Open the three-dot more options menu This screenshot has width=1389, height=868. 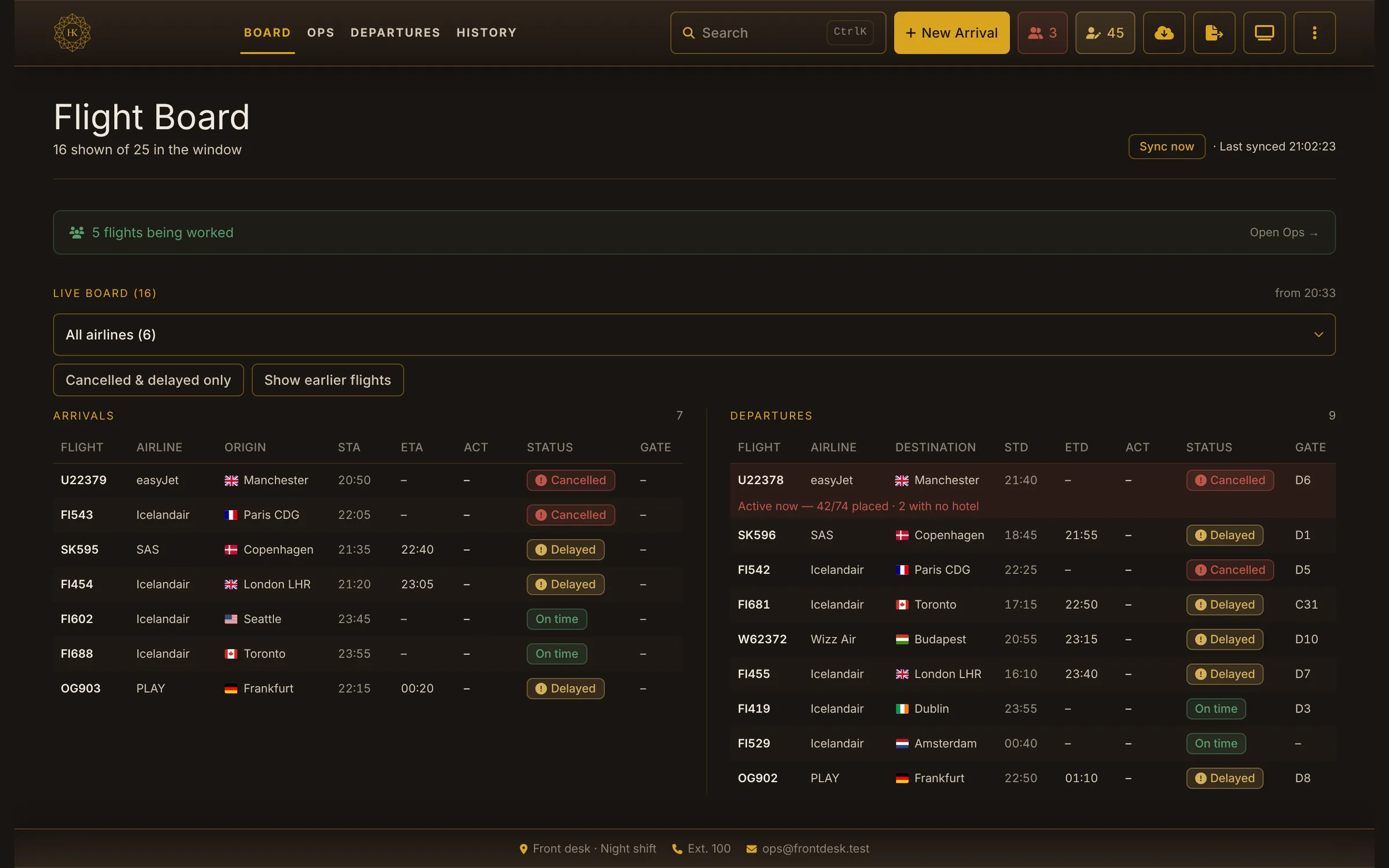coord(1315,32)
